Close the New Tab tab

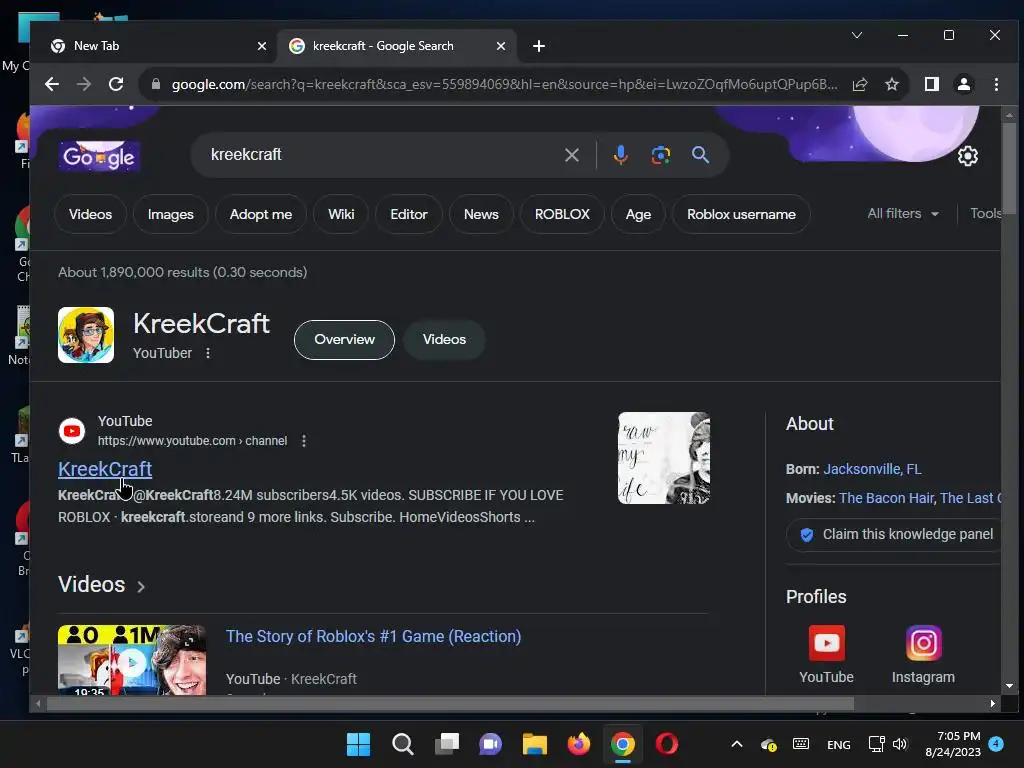coord(262,46)
